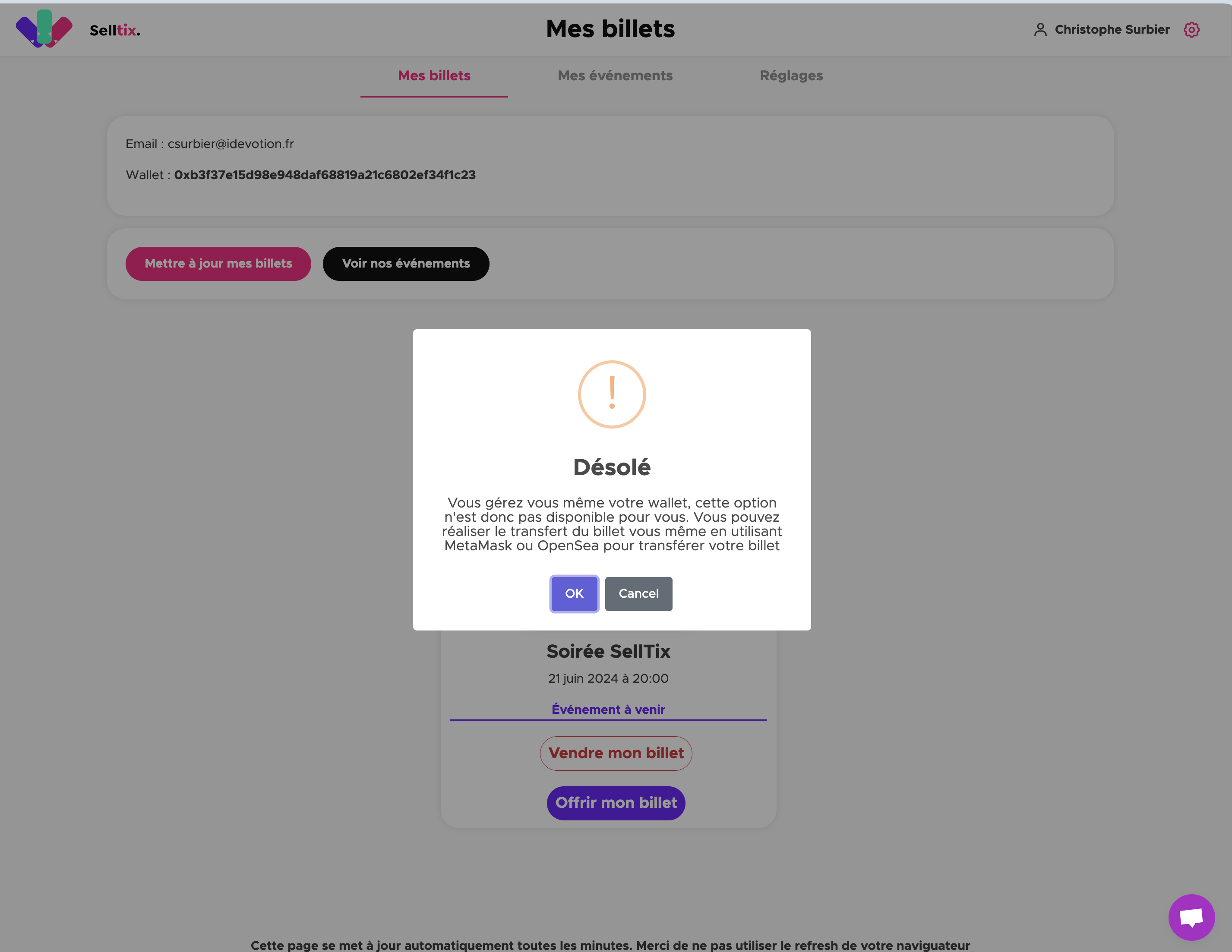This screenshot has width=1232, height=952.
Task: Click the Selltix logo icon
Action: (44, 29)
